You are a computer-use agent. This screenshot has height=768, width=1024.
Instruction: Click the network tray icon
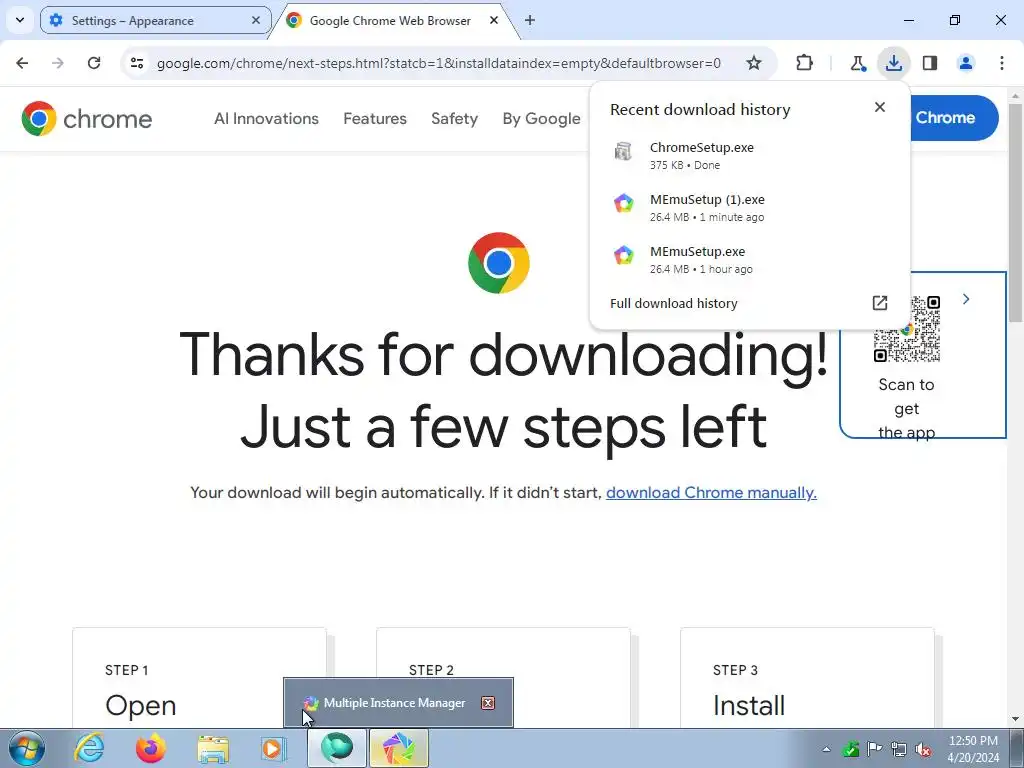click(x=899, y=749)
